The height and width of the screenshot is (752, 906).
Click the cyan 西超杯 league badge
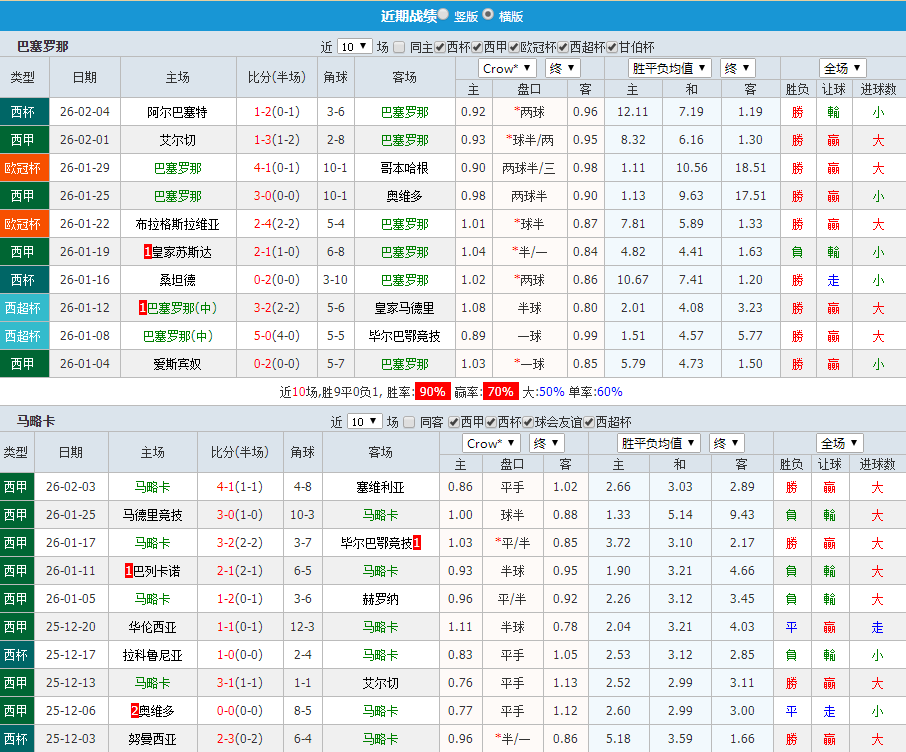(24, 308)
